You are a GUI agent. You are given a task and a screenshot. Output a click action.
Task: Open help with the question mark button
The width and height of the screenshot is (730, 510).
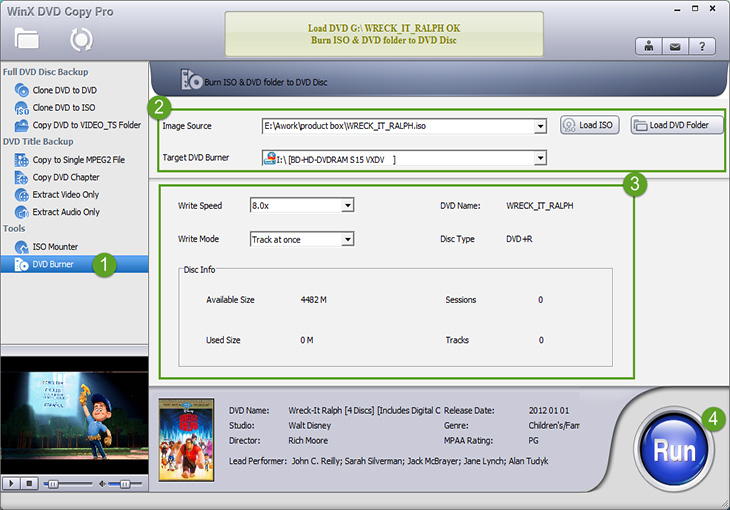point(702,46)
